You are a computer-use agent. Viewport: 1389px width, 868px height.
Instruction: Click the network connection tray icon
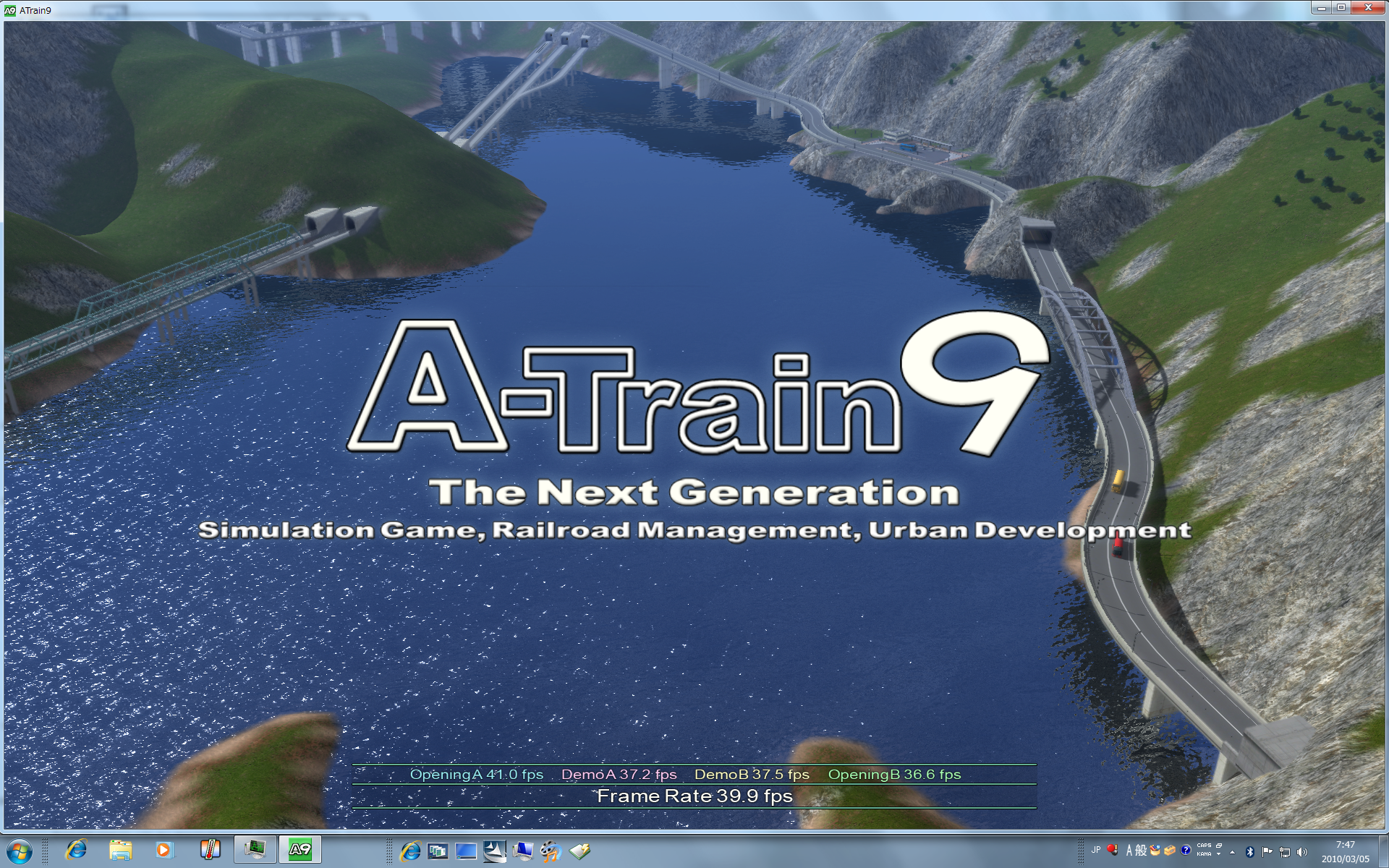click(x=1285, y=852)
